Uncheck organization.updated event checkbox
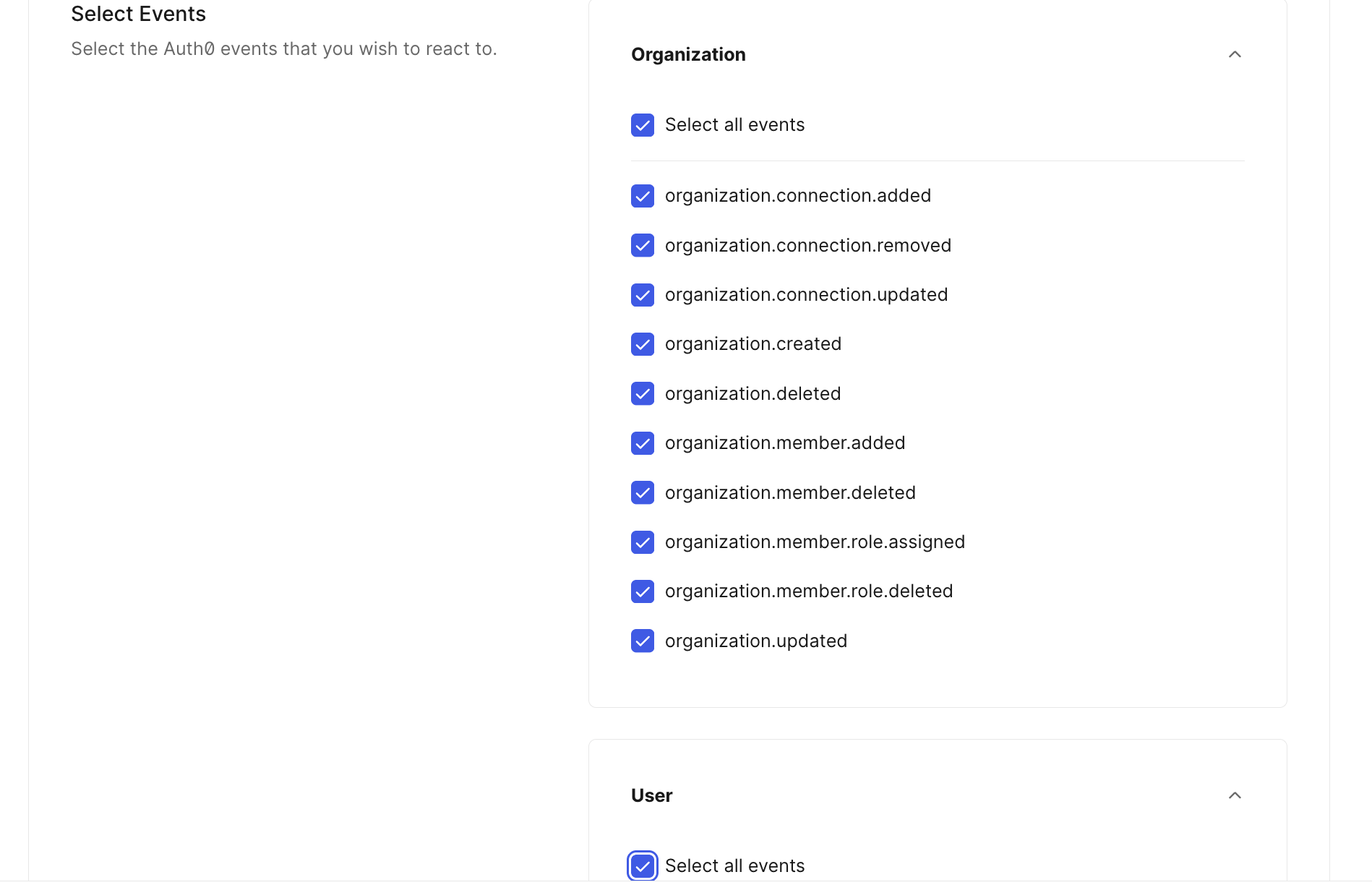 tap(643, 641)
